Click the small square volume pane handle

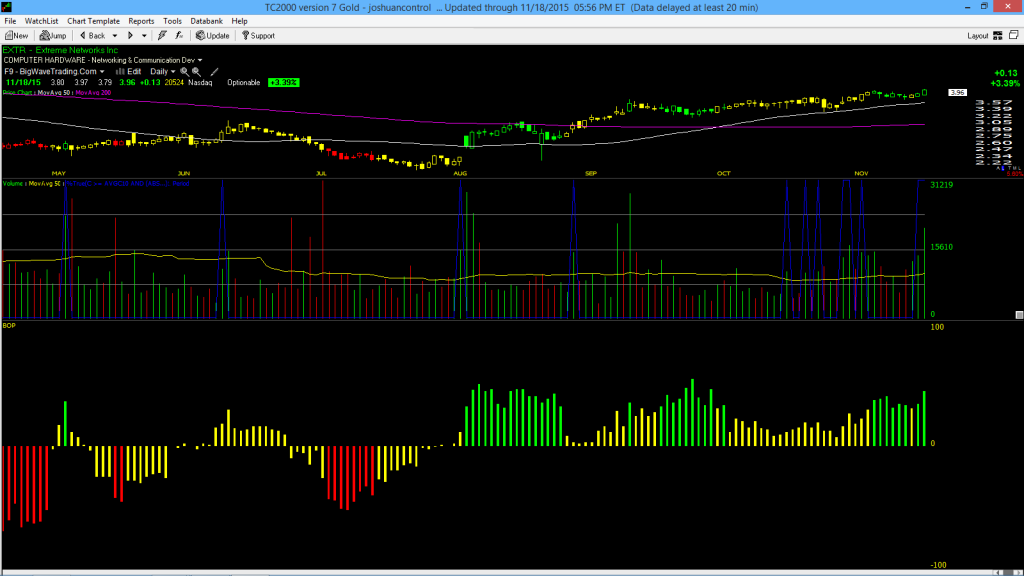click(1019, 315)
